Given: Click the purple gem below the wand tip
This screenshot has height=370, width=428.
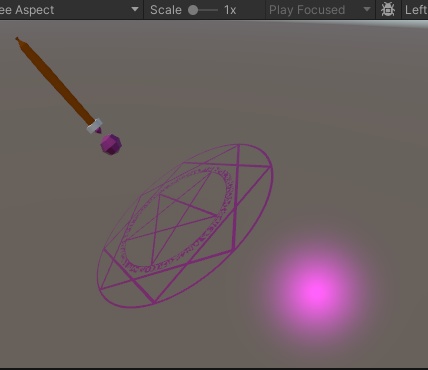Looking at the screenshot, I should [111, 144].
